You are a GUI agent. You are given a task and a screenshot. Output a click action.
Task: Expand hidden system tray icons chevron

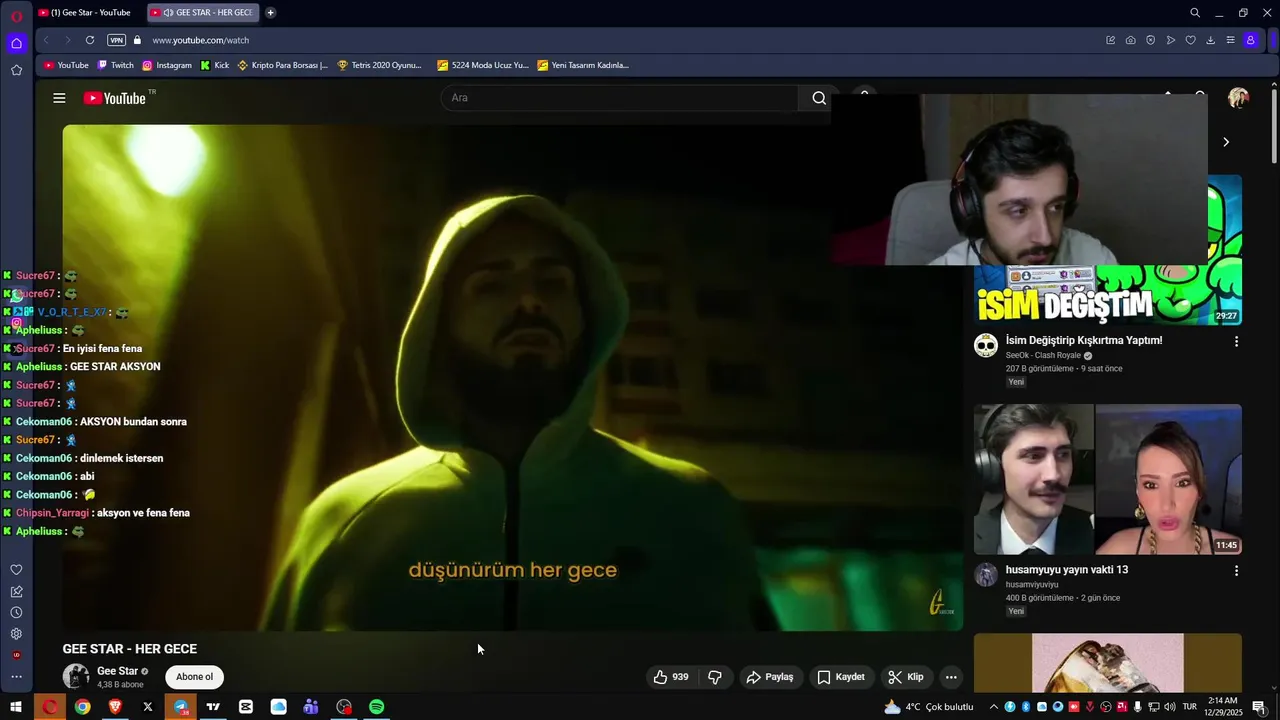tap(993, 707)
